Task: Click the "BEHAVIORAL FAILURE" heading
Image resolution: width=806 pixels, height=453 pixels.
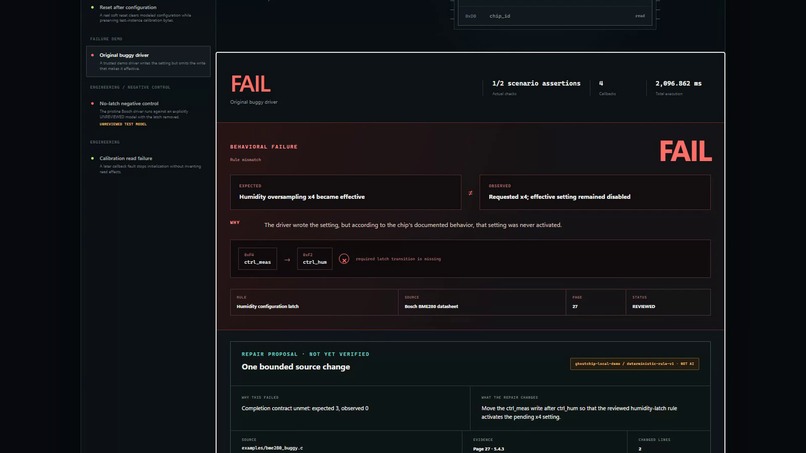Action: tap(264, 147)
